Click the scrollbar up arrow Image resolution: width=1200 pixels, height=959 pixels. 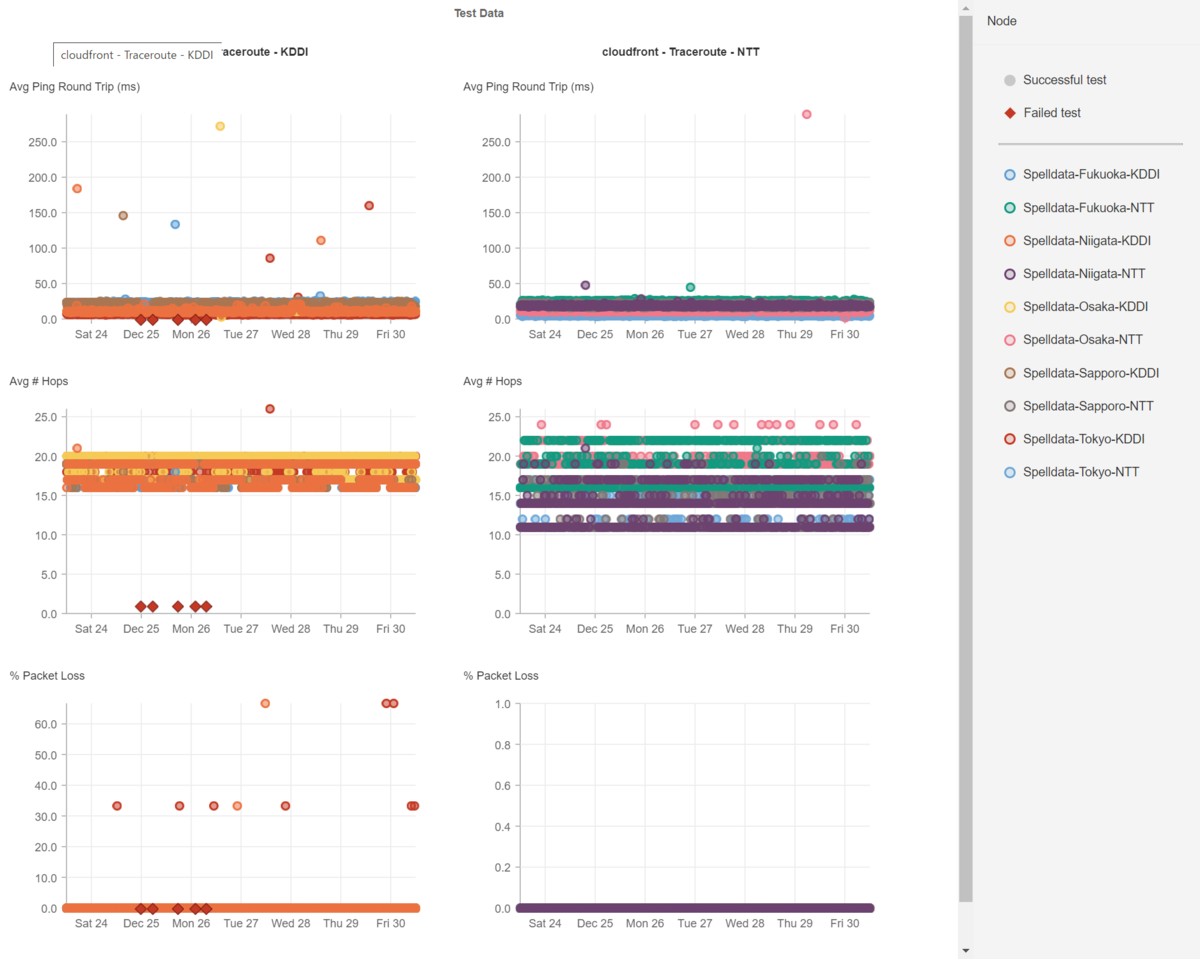(965, 8)
